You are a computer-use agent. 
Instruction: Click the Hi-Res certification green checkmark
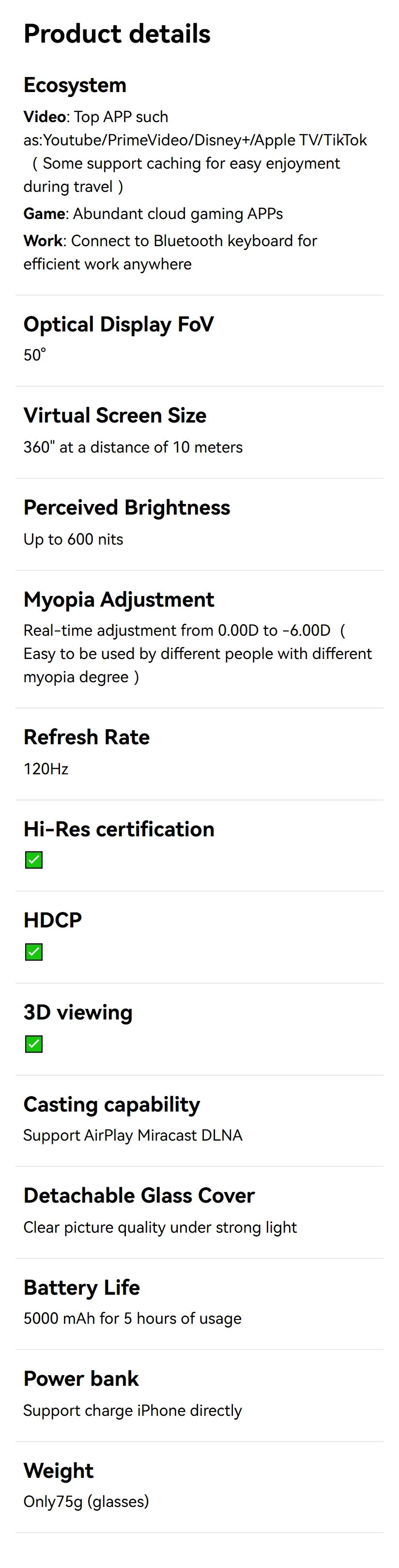tap(34, 860)
